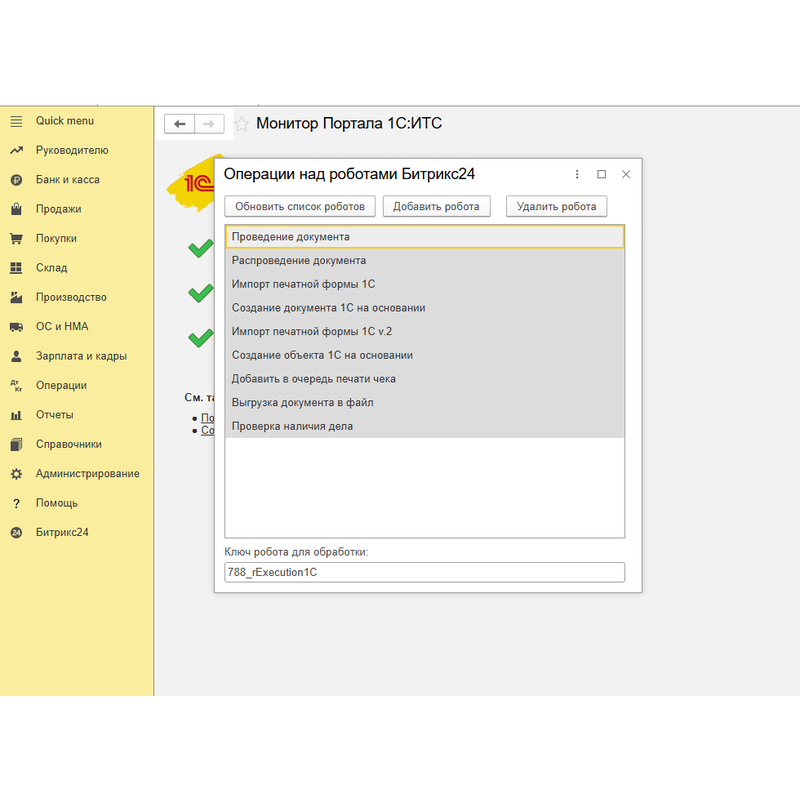The image size is (800, 800).
Task: Open the dialog's three-dot more menu
Action: click(x=577, y=174)
